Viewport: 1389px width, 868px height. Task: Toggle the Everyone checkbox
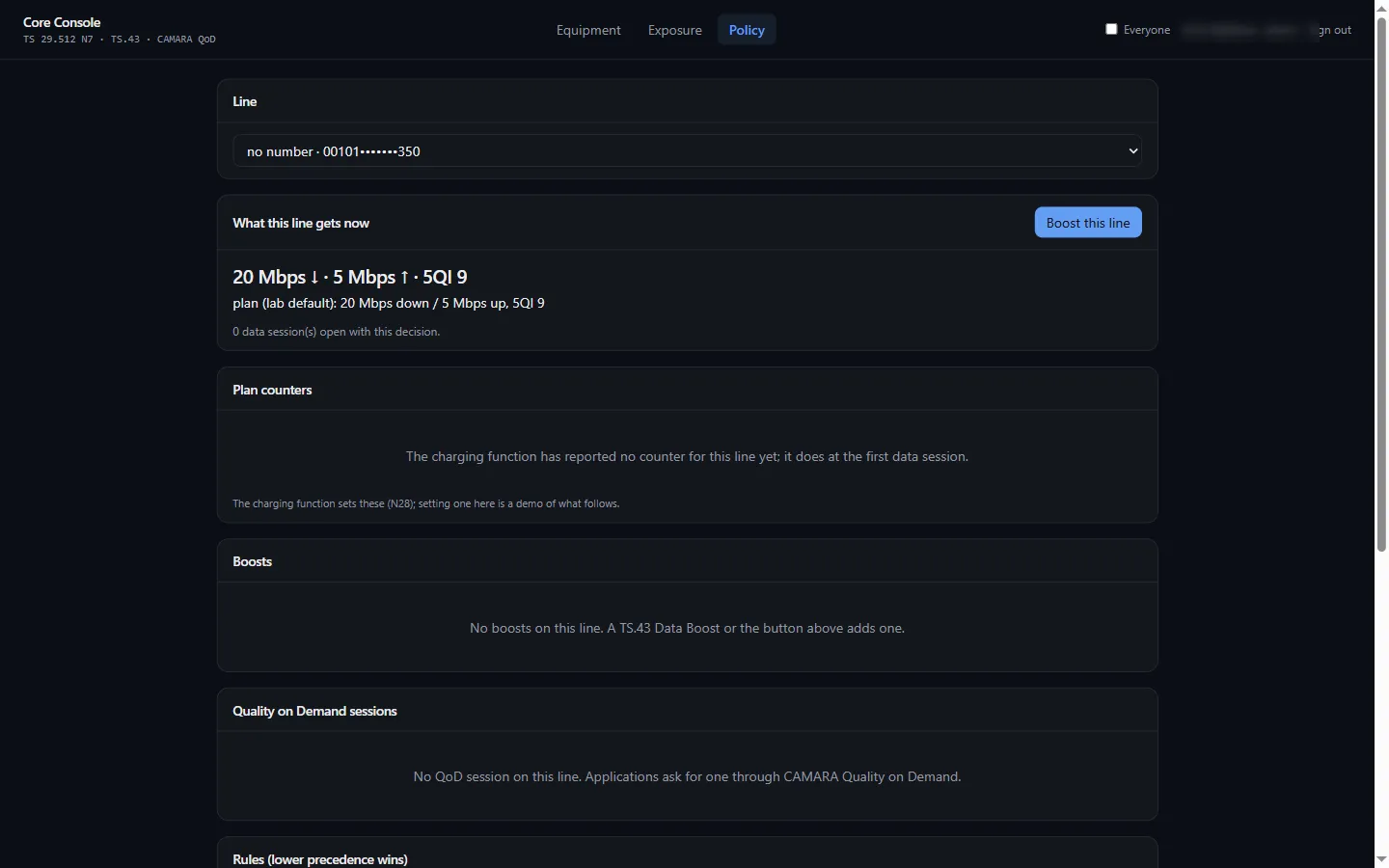click(1111, 29)
